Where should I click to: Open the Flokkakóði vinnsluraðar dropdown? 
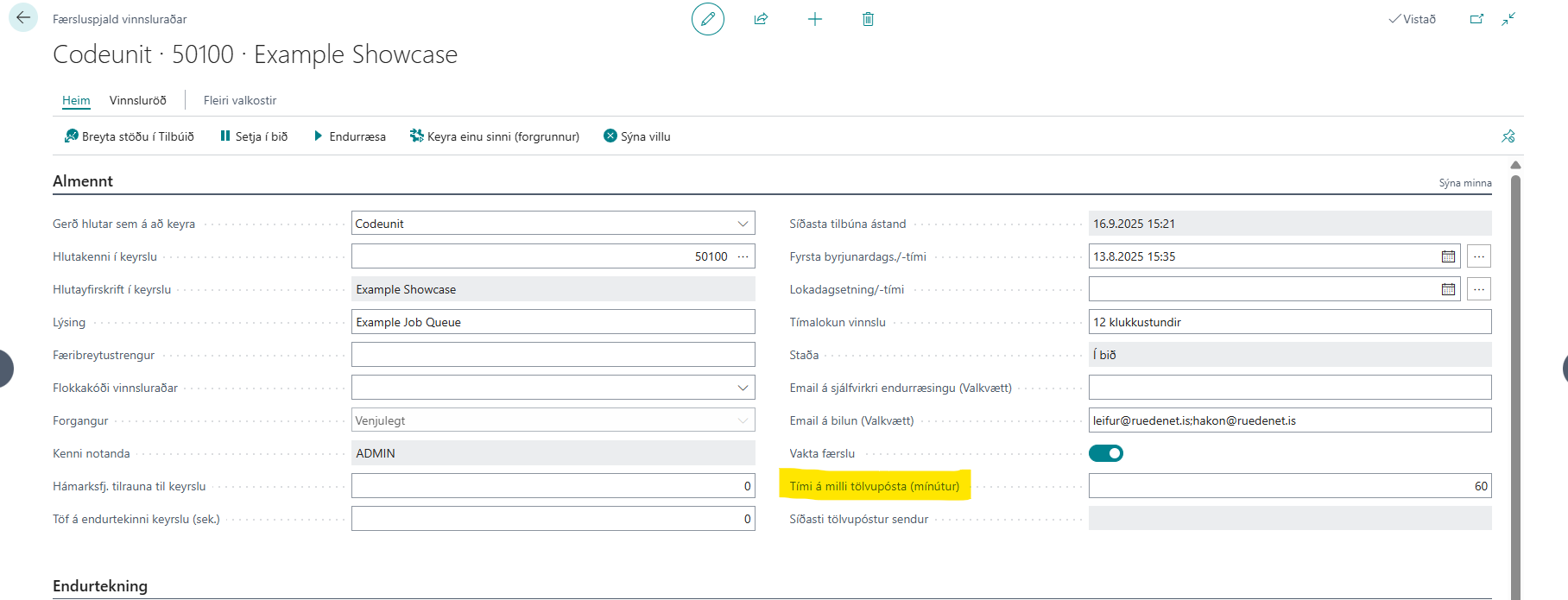tap(743, 388)
